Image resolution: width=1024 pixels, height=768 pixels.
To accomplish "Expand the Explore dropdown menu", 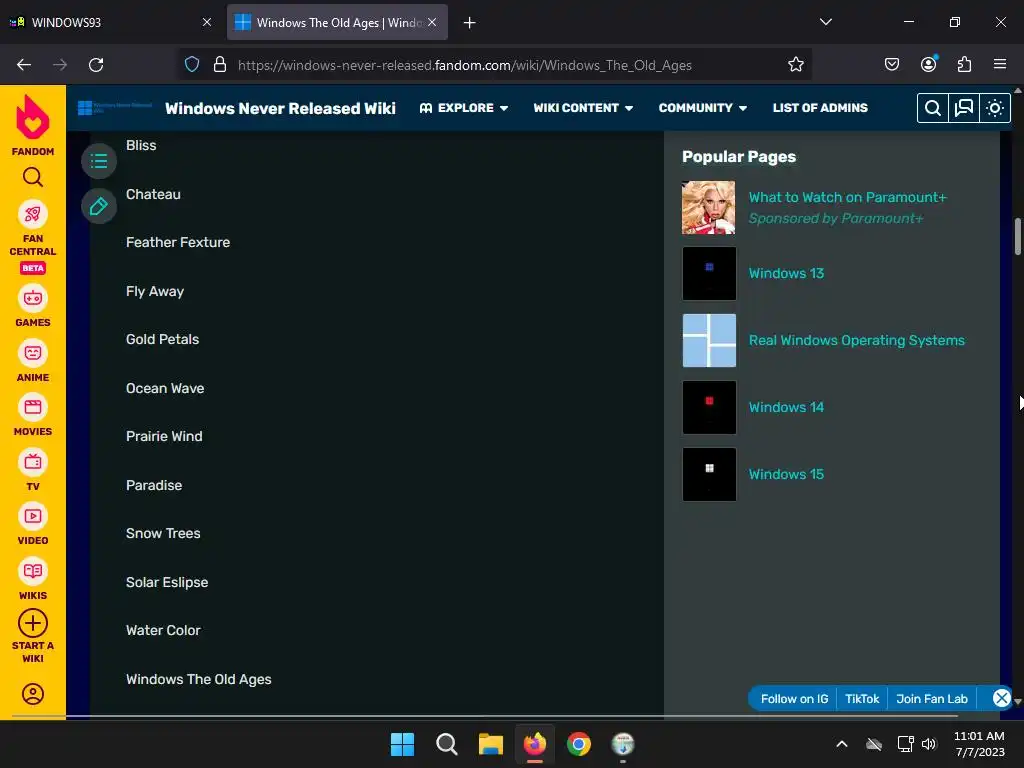I will click(x=464, y=108).
